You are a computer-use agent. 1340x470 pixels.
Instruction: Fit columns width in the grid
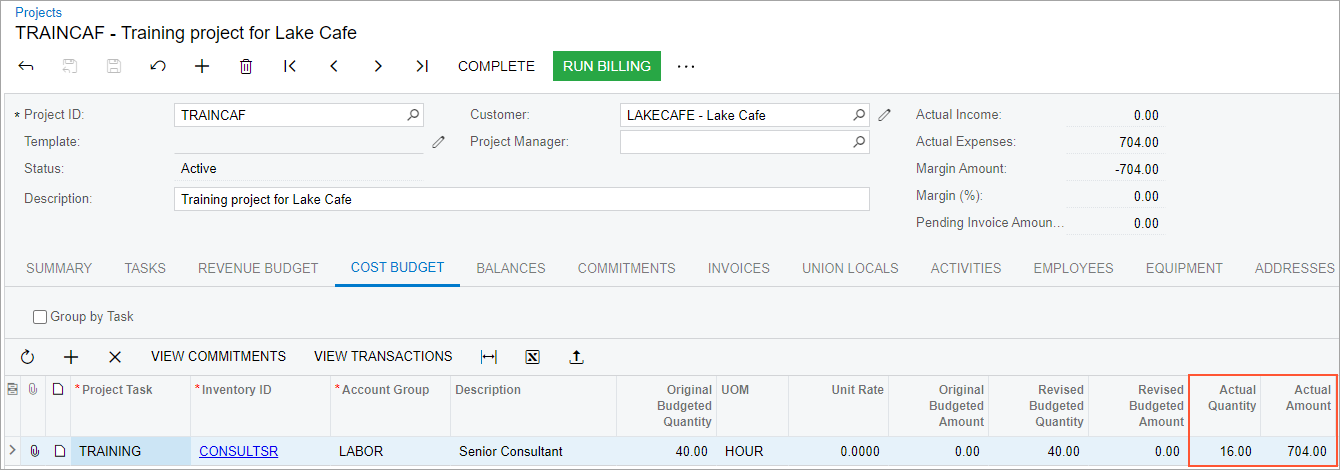pyautogui.click(x=489, y=357)
